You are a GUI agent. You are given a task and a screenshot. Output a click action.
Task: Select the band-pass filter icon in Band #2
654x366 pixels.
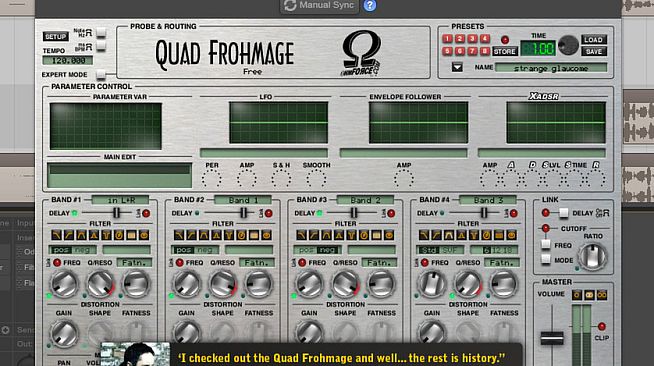click(204, 236)
